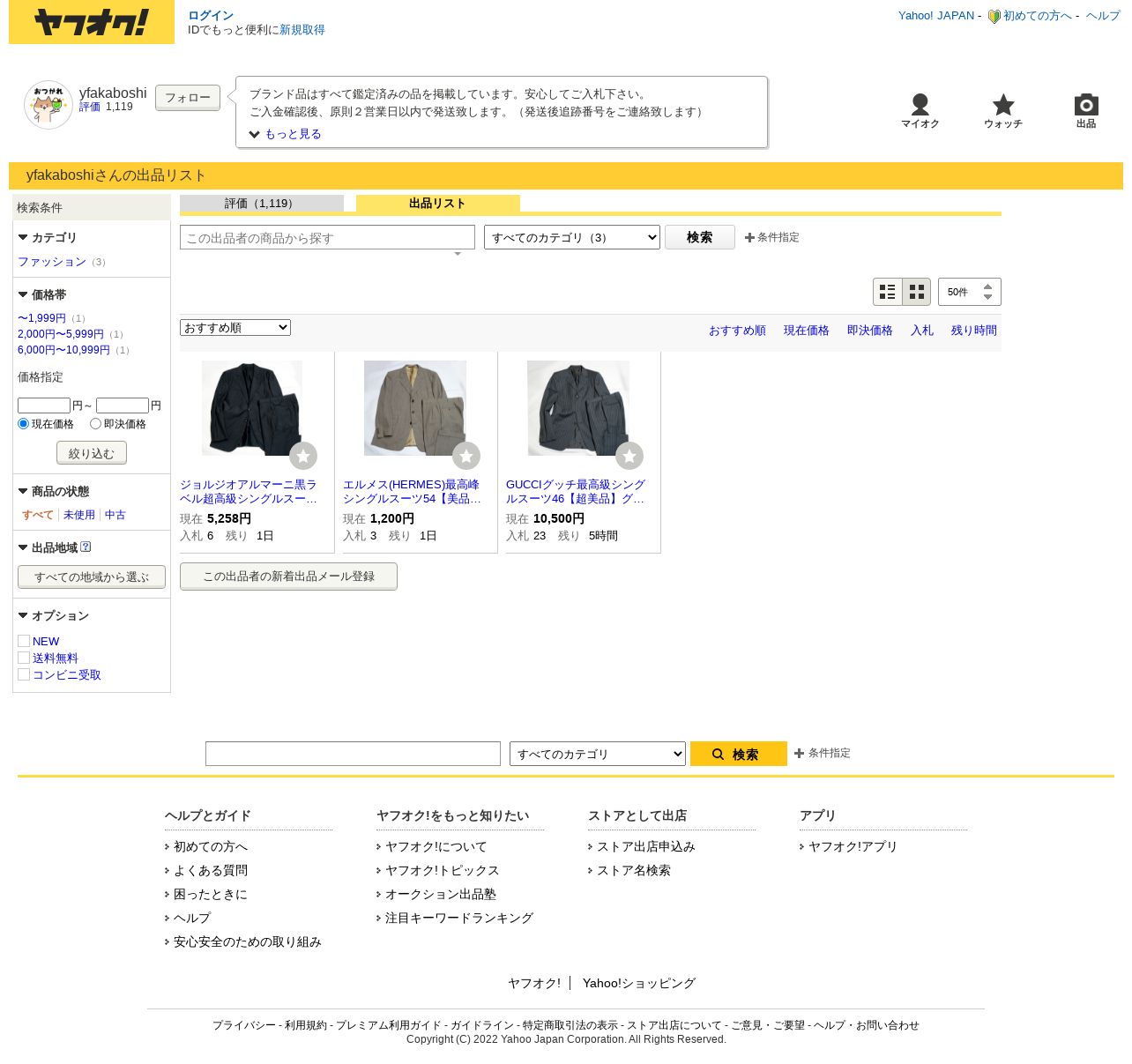This screenshot has width=1132, height=1064.
Task: Focus bottom search text field
Action: tap(353, 754)
